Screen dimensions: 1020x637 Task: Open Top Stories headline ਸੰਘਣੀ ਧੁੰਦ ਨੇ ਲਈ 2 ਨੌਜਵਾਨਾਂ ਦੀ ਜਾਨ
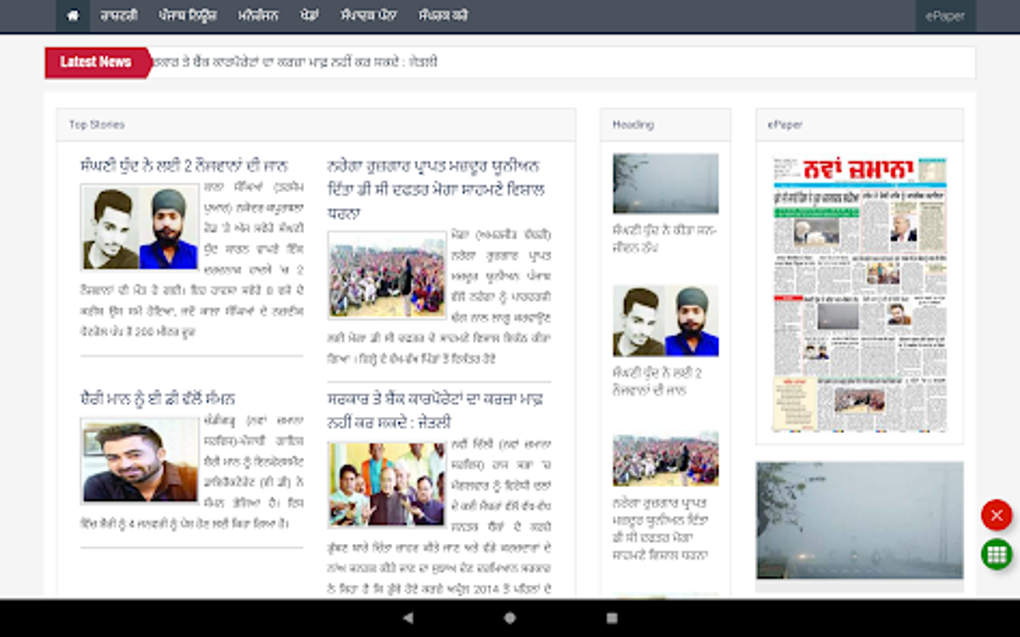[184, 166]
